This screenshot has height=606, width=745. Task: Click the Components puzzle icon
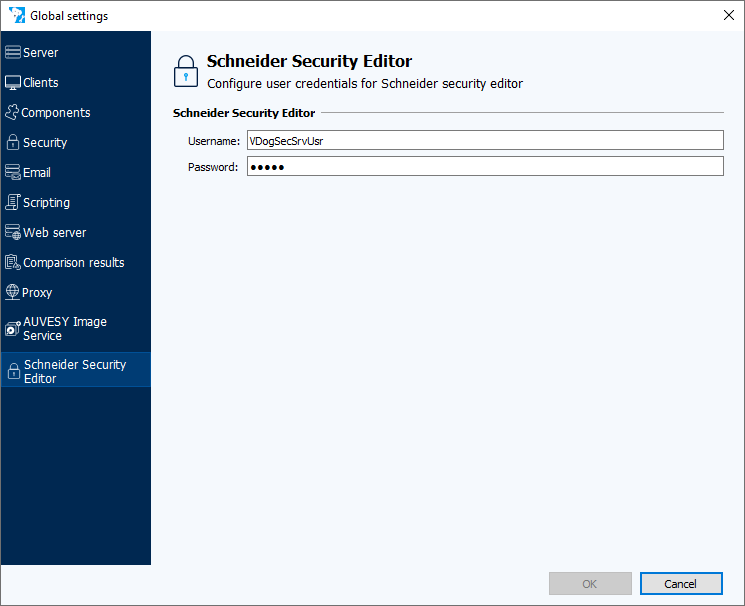click(12, 113)
